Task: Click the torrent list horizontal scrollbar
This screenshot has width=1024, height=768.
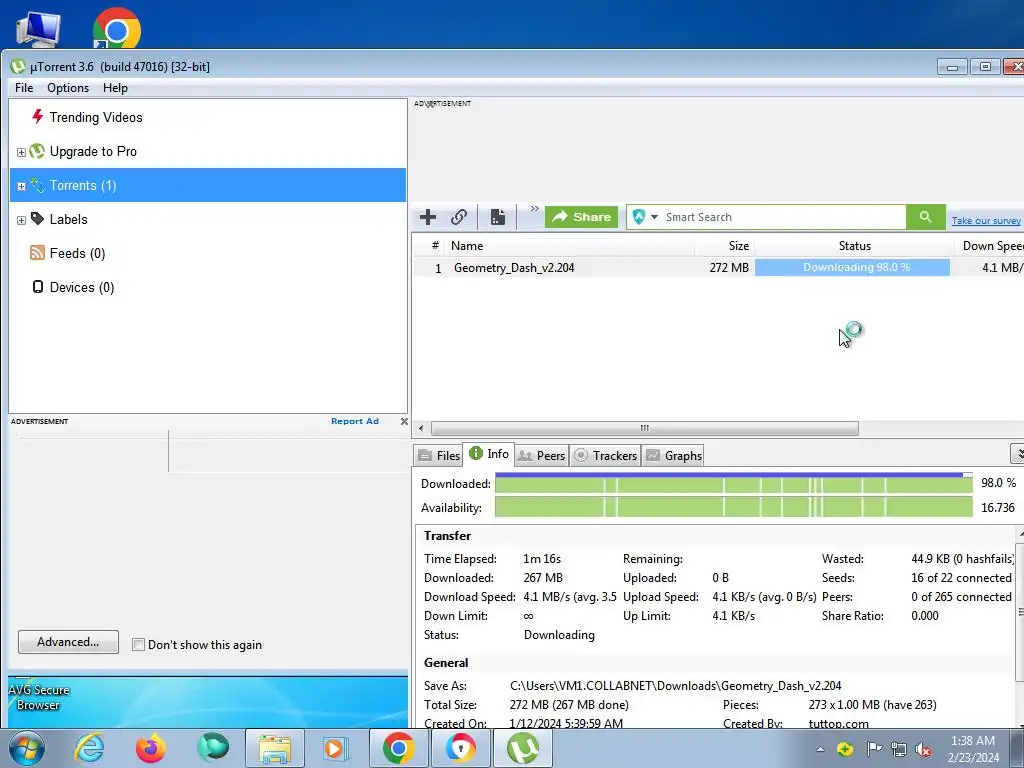Action: click(645, 428)
